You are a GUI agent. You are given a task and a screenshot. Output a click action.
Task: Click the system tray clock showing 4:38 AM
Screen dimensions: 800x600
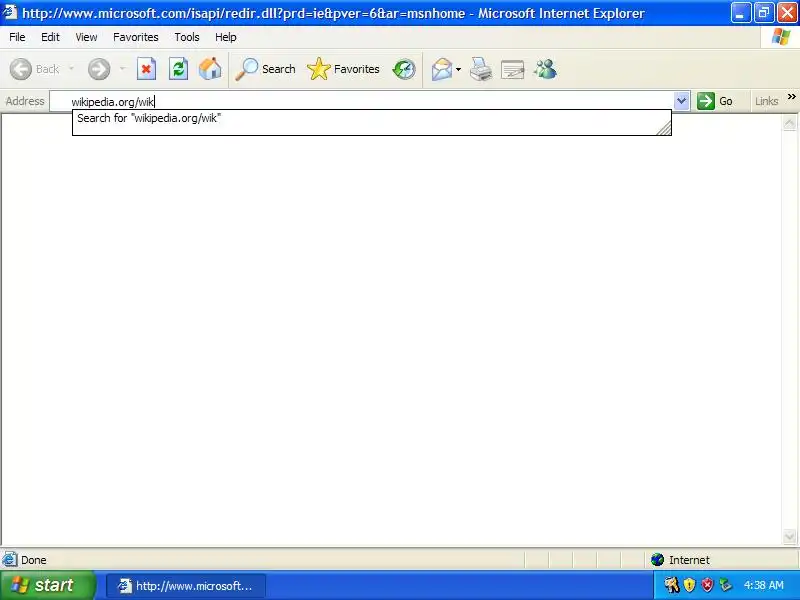pyautogui.click(x=763, y=585)
